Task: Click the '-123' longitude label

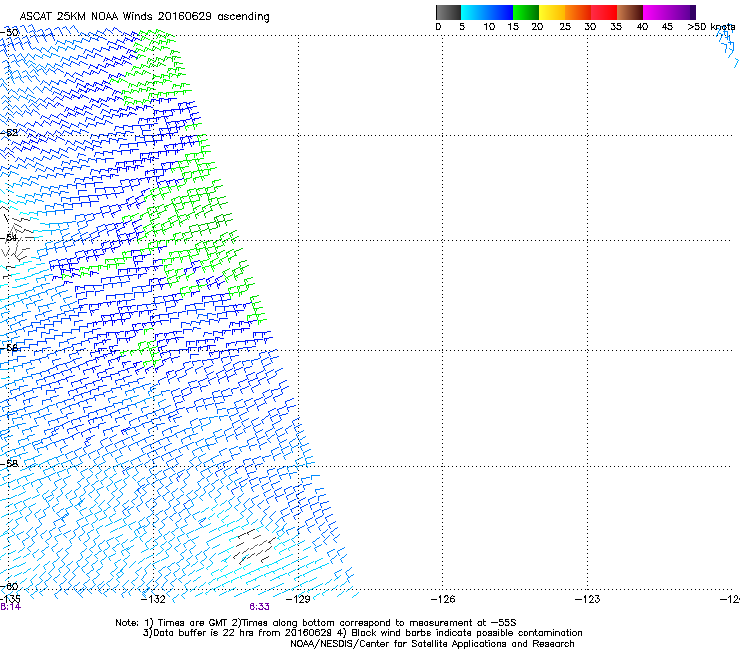Action: pos(588,599)
